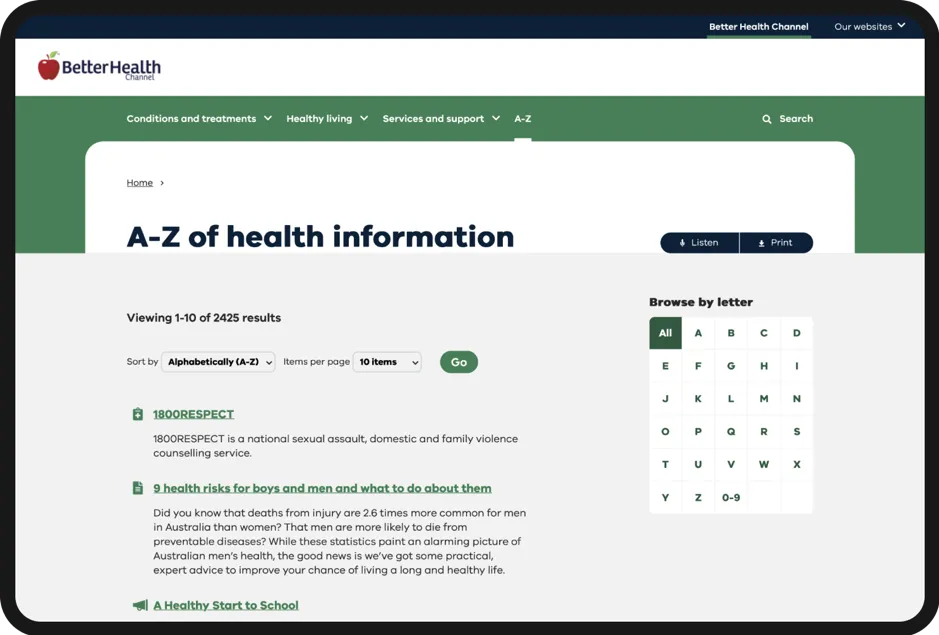Click the audio icon beside A Healthy Start to School
The height and width of the screenshot is (635, 939).
pos(139,604)
